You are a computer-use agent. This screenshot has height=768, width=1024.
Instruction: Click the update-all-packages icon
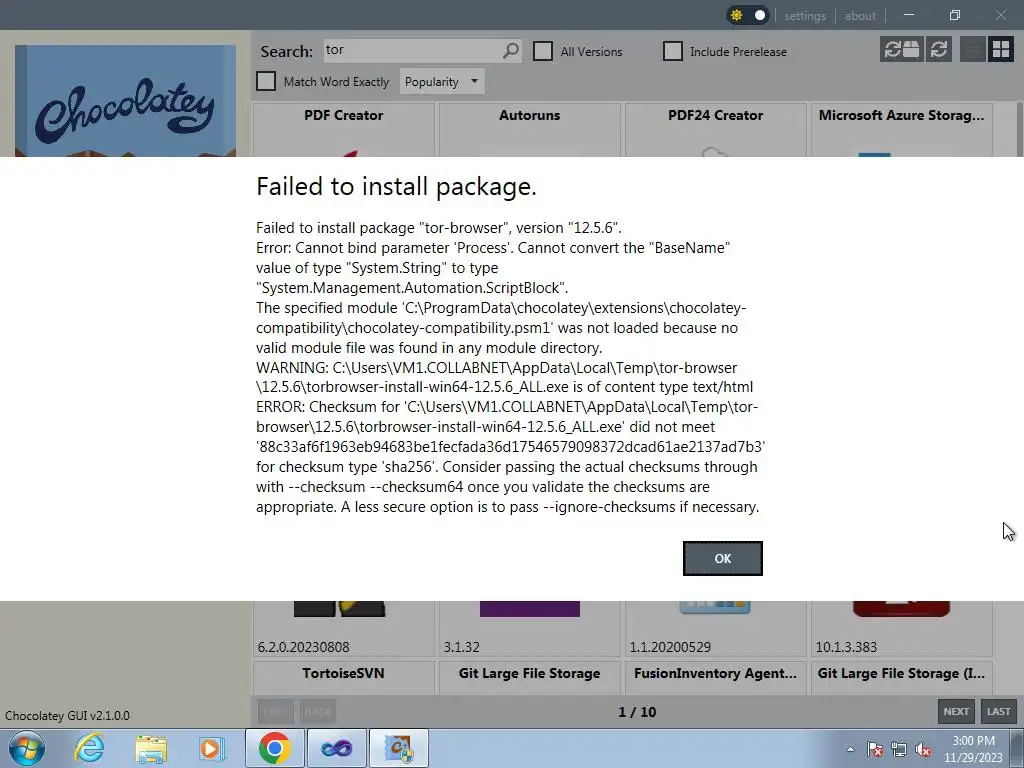coord(901,49)
